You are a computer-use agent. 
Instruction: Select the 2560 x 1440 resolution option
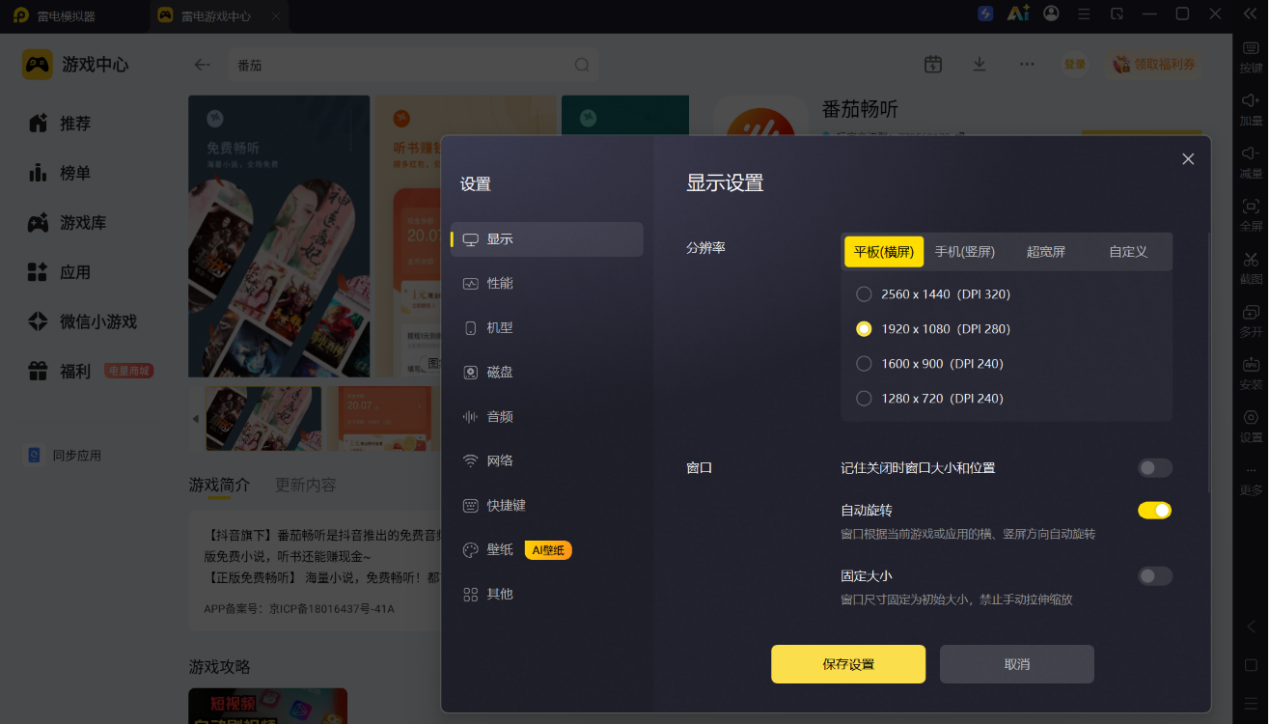933,294
